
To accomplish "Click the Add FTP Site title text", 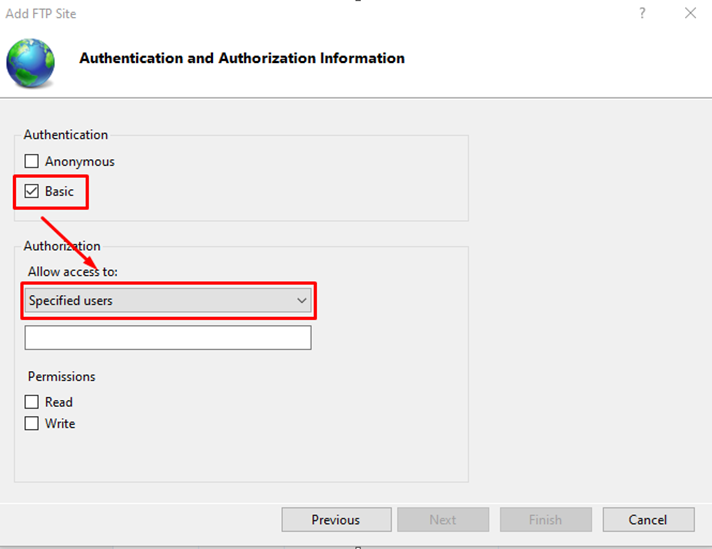I will pos(41,14).
